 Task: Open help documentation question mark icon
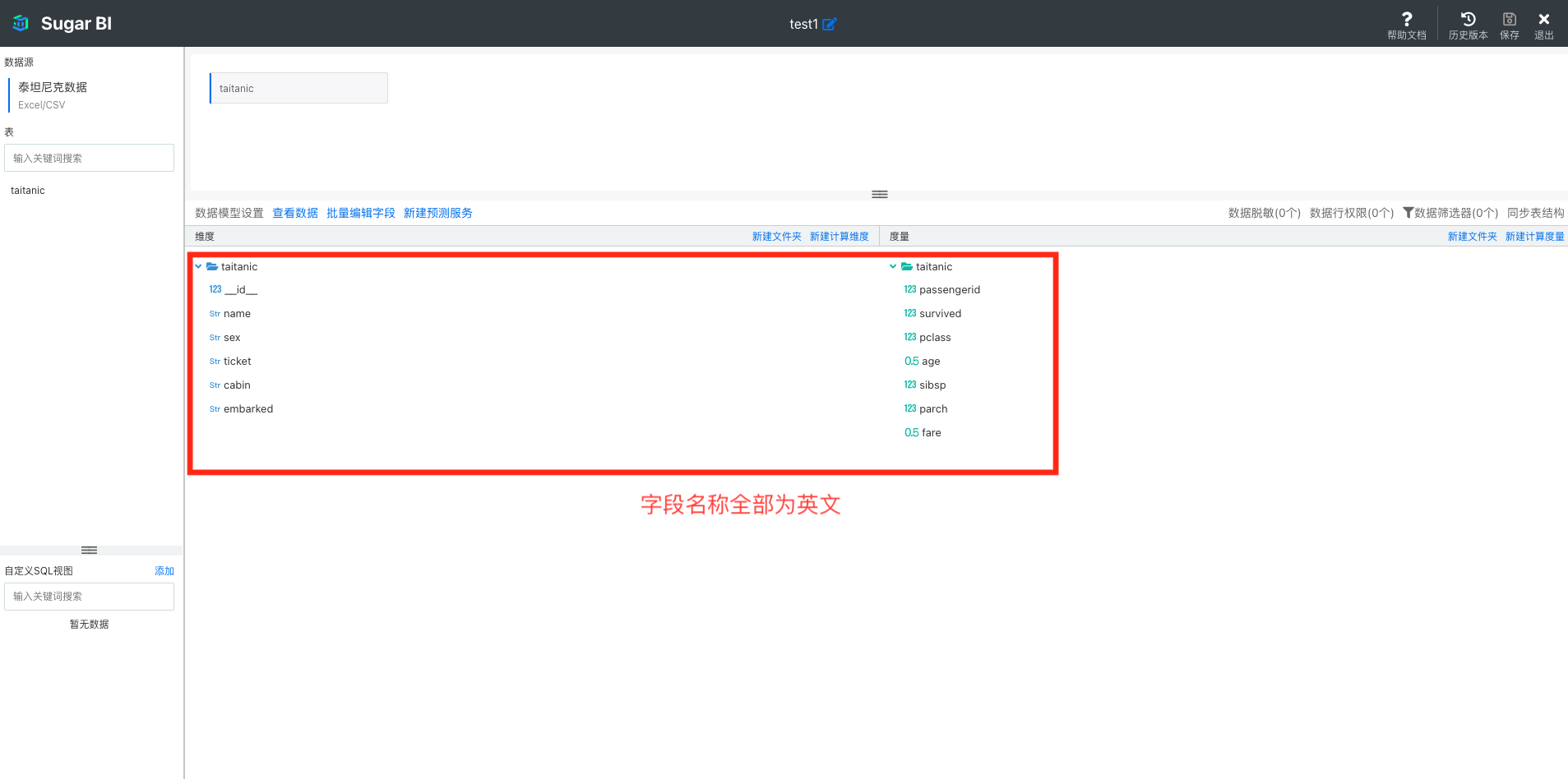[x=1407, y=18]
